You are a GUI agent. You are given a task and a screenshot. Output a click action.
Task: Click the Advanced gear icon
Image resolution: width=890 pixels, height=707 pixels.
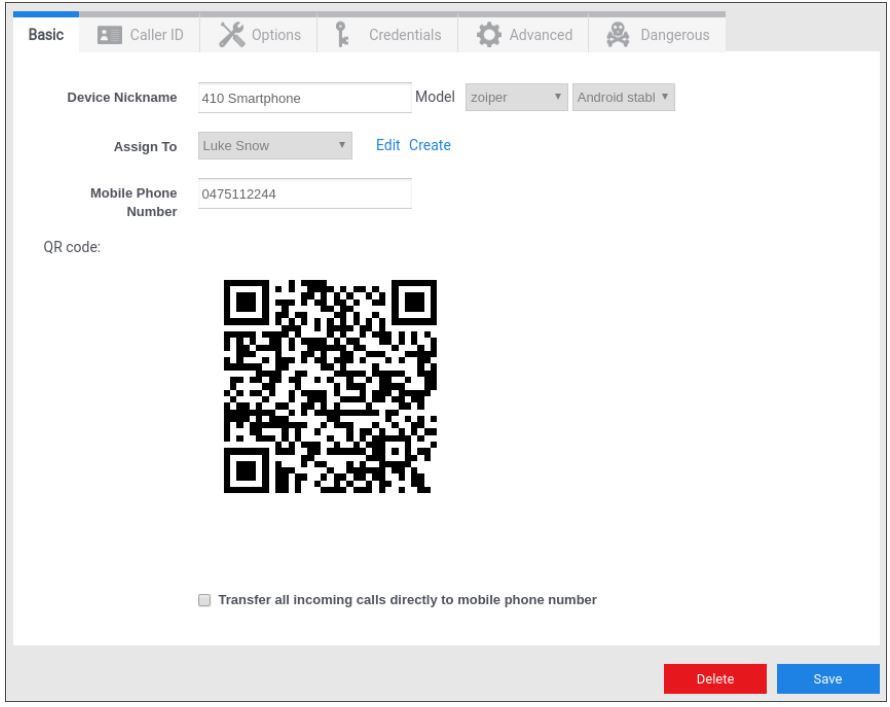(487, 35)
